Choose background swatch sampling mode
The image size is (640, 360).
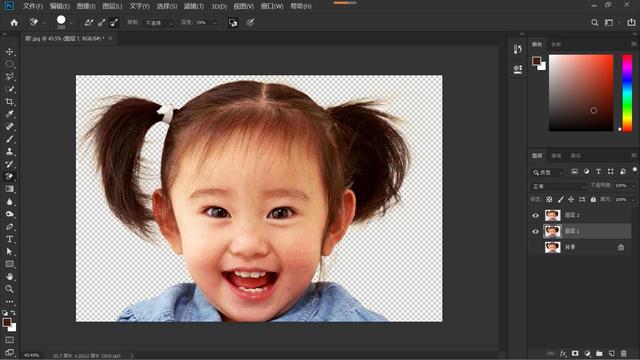[x=114, y=22]
